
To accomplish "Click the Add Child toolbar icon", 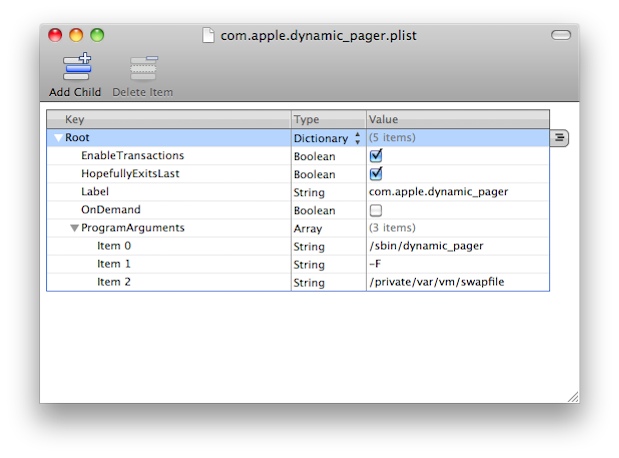I will pyautogui.click(x=77, y=67).
